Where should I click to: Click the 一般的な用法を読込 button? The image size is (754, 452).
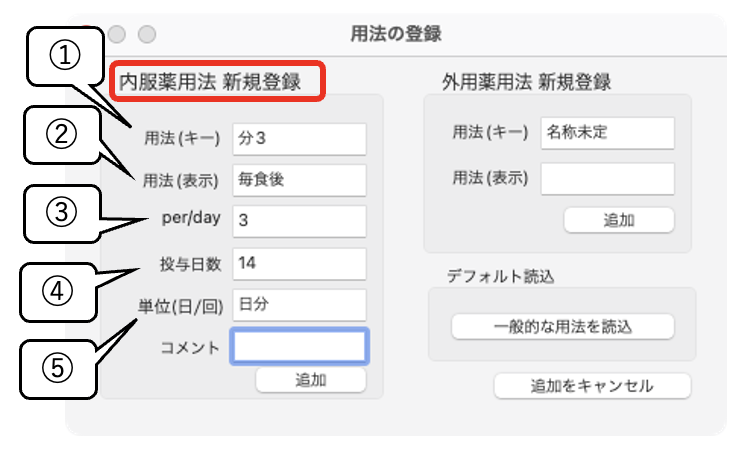563,326
